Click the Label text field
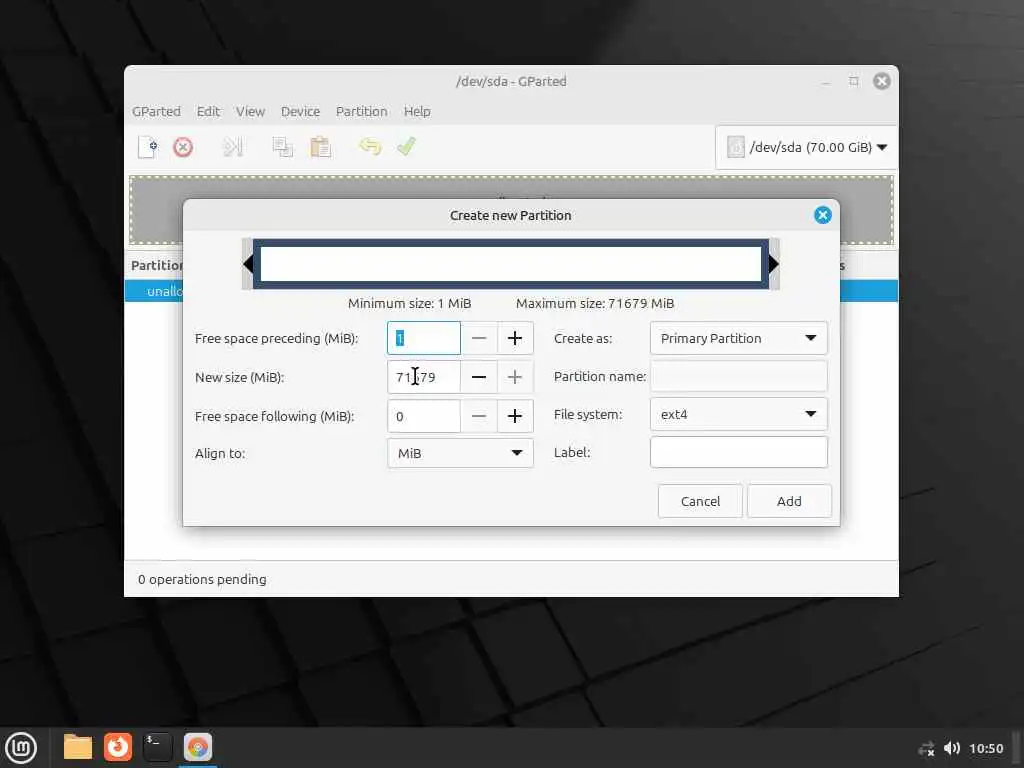This screenshot has width=1024, height=768. pos(739,452)
